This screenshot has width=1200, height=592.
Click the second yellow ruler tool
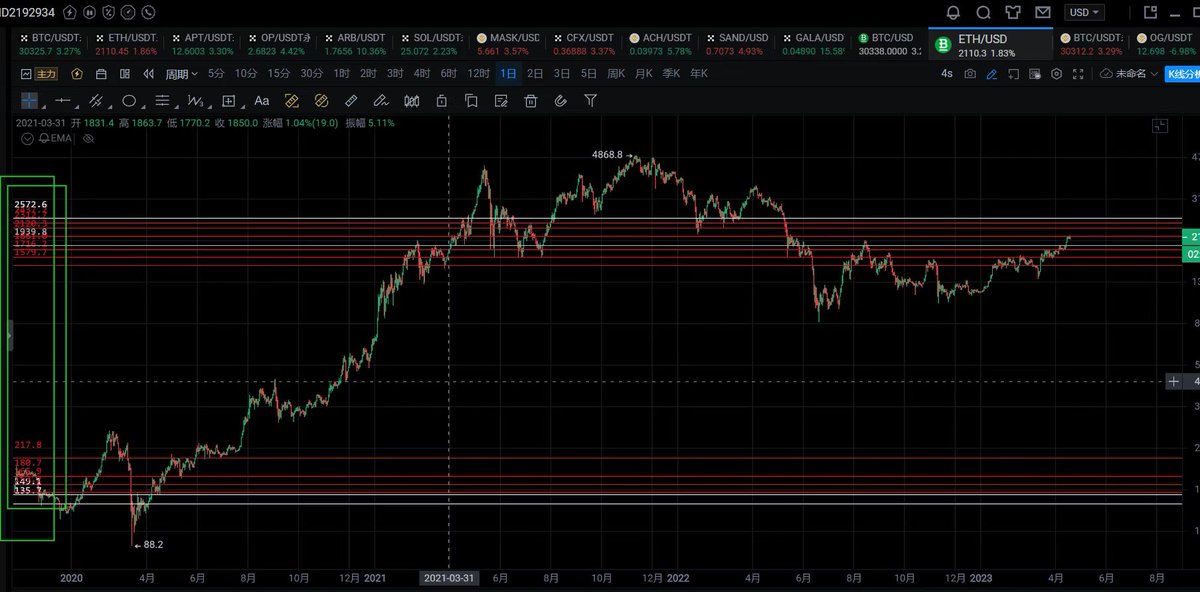[x=321, y=100]
